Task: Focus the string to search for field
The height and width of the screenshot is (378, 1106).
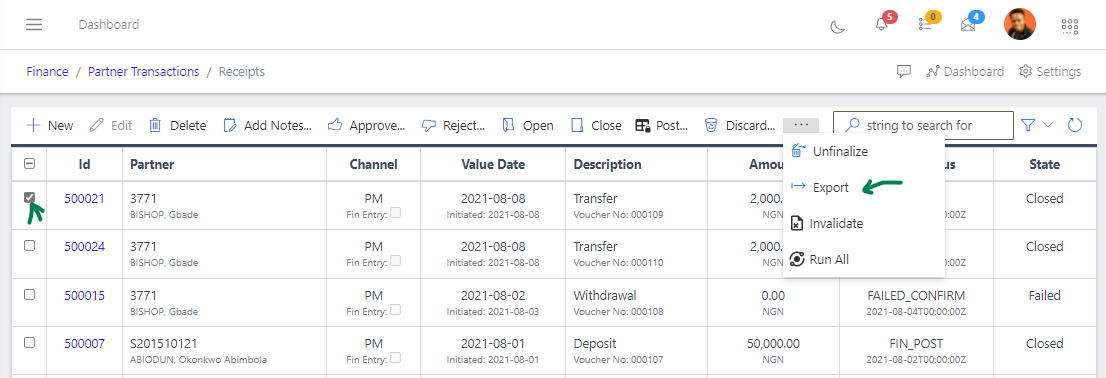Action: 923,126
